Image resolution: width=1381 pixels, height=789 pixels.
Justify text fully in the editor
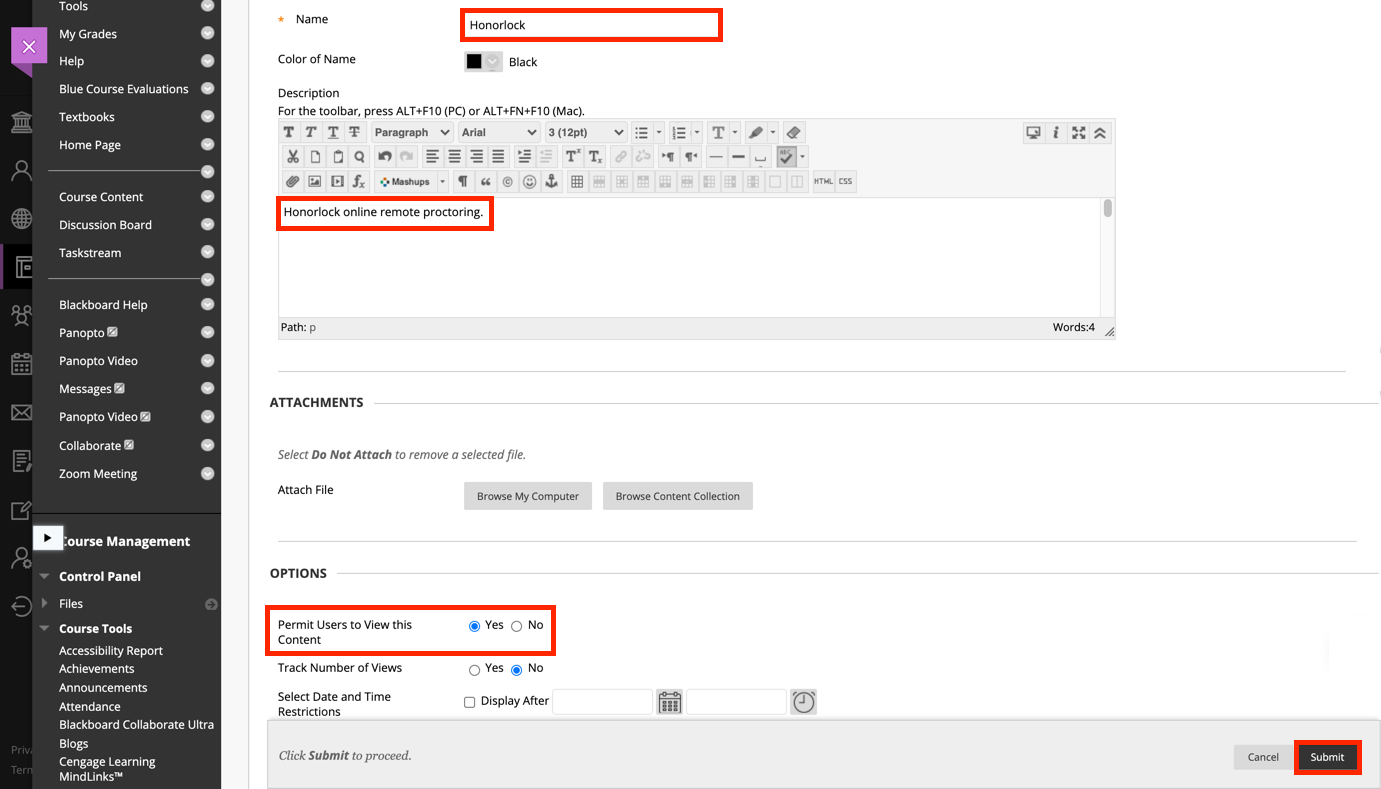498,156
